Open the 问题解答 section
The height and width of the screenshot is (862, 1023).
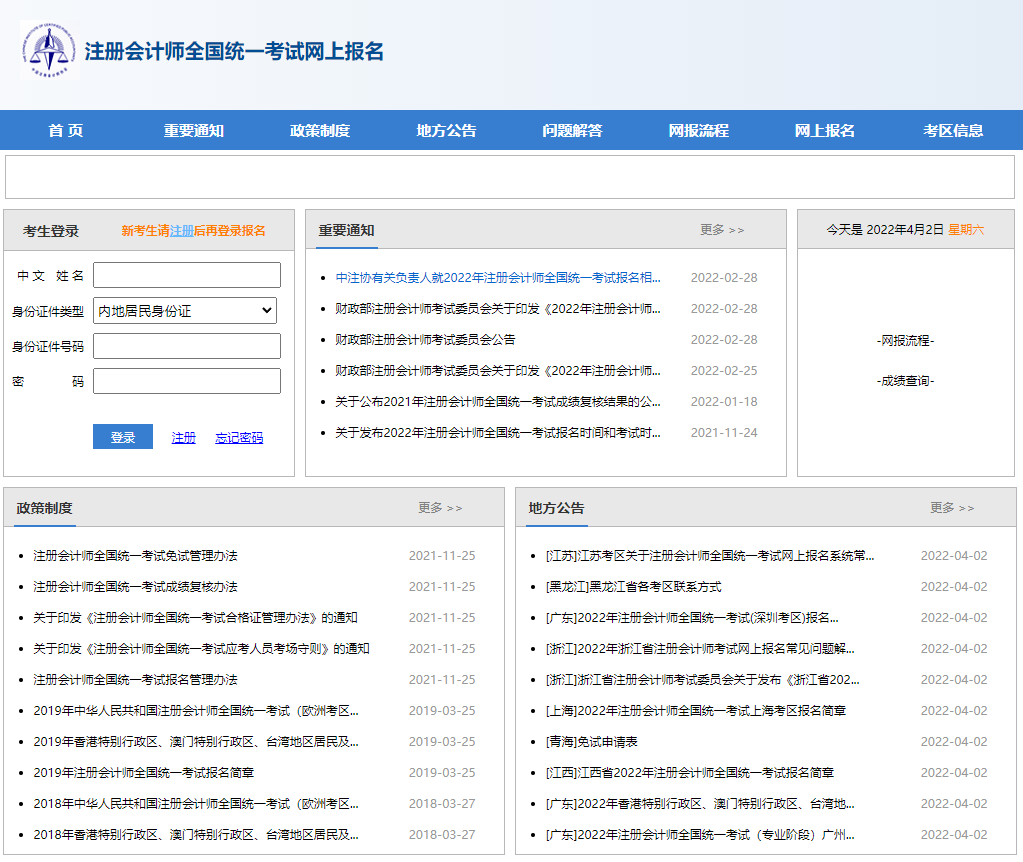coord(570,130)
